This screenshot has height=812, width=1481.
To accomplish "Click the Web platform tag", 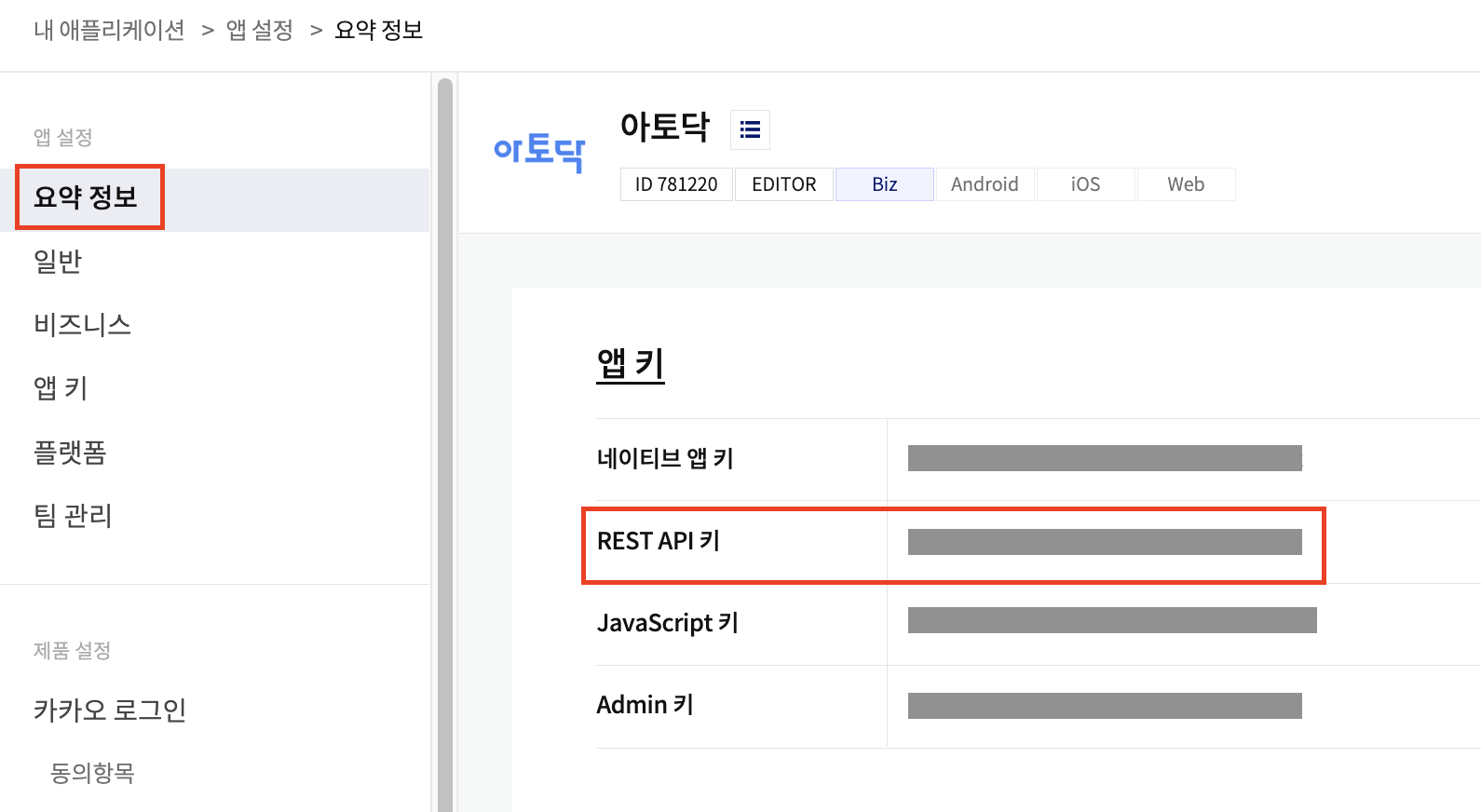I will point(1186,184).
